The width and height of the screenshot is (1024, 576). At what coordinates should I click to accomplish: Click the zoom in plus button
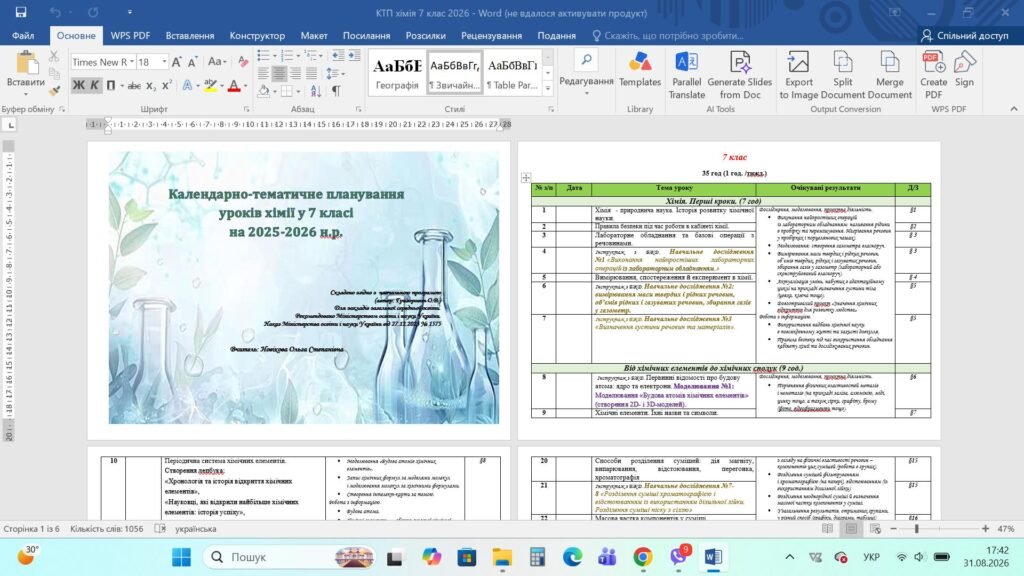985,528
